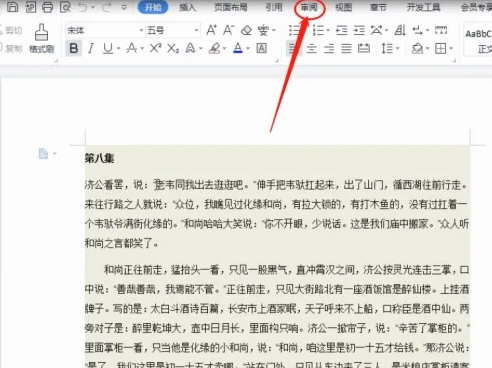The width and height of the screenshot is (492, 368).
Task: Switch to the 页面布局 (Page Layout) tab
Action: (231, 7)
